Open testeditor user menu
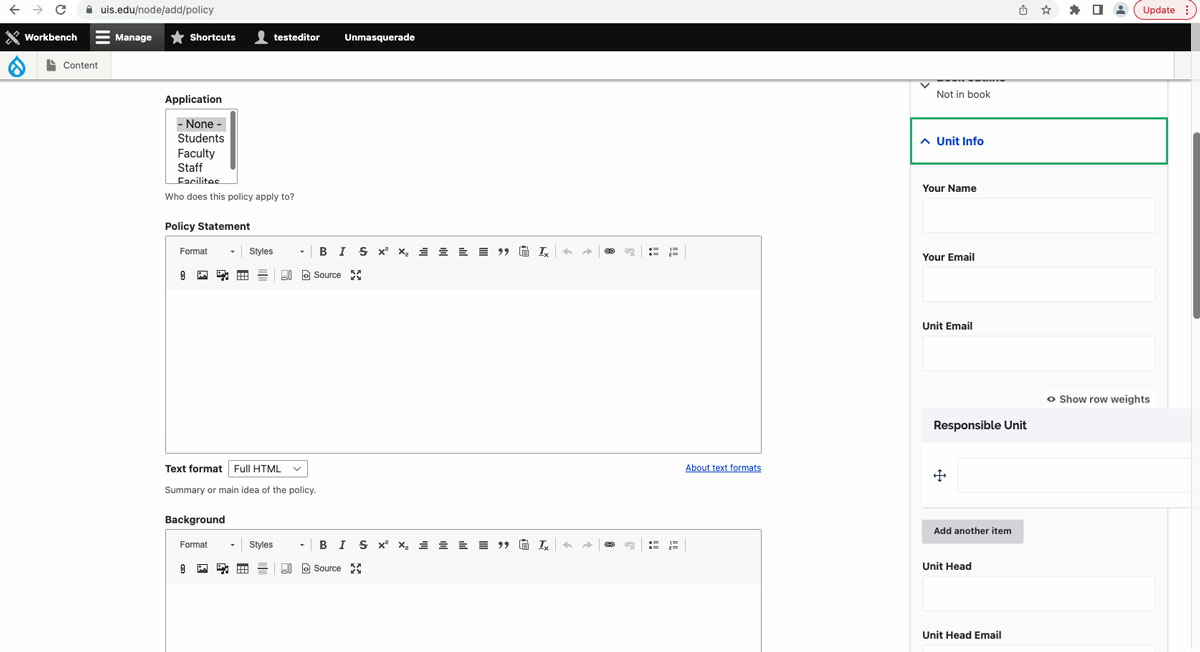Image resolution: width=1200 pixels, height=652 pixels. click(x=288, y=37)
